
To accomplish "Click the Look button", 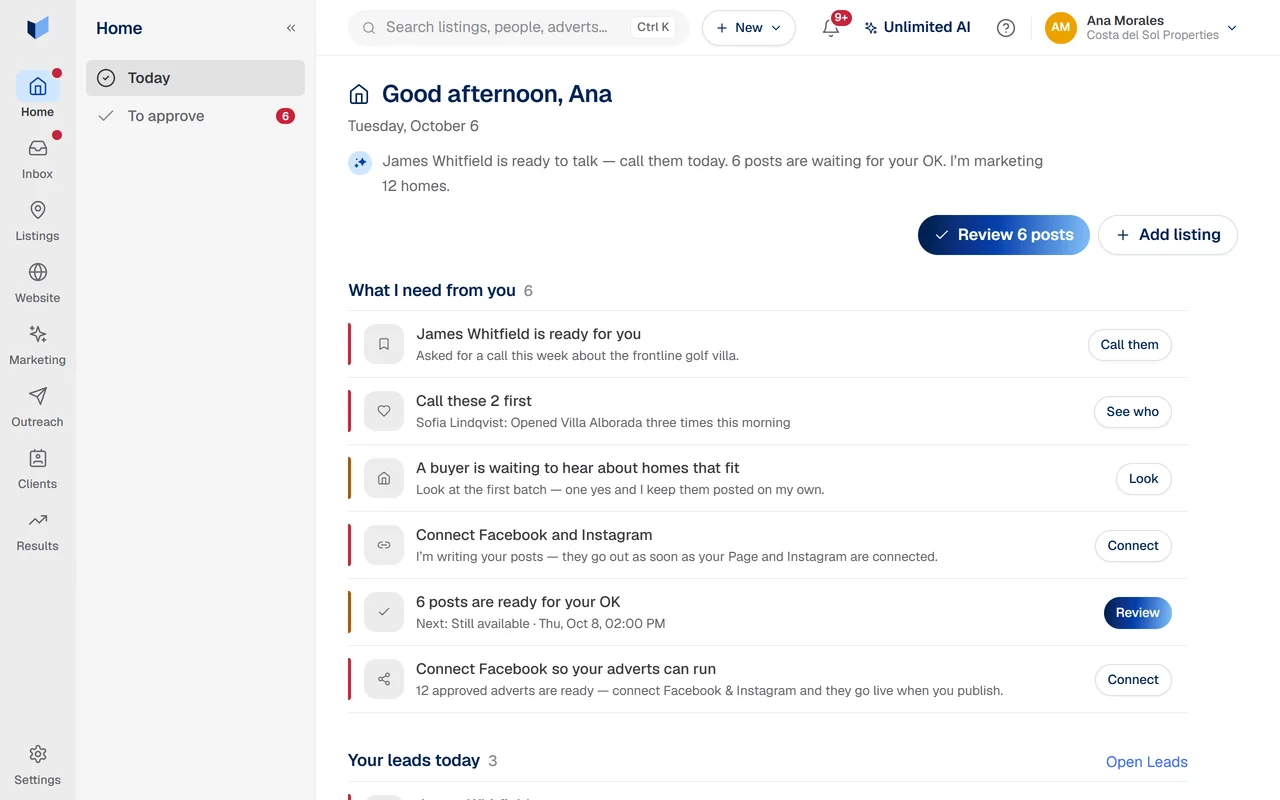I will (x=1144, y=479).
